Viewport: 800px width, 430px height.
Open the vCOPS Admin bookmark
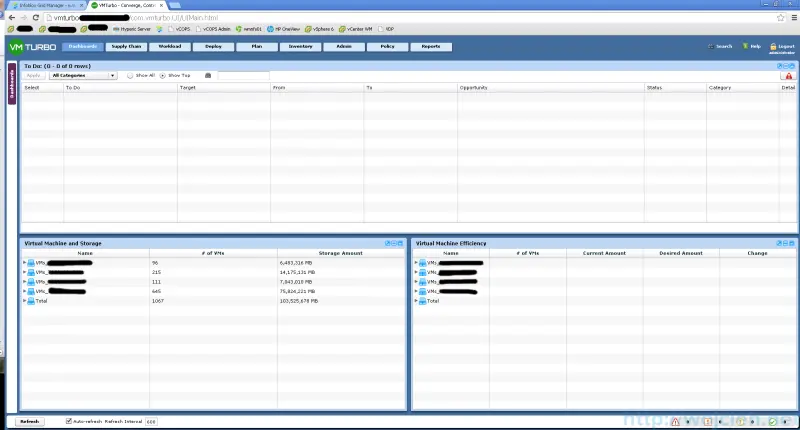213,29
